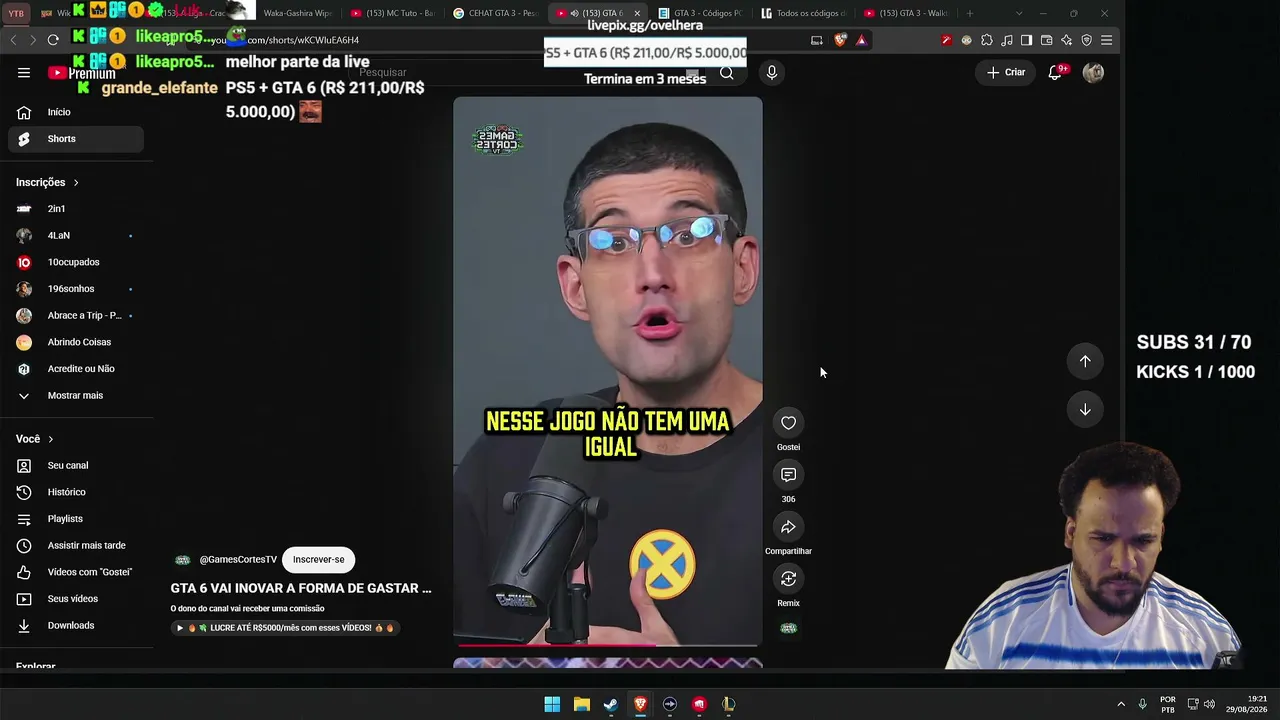1280x720 pixels.
Task: Open Playlists in sidebar
Action: click(76, 519)
